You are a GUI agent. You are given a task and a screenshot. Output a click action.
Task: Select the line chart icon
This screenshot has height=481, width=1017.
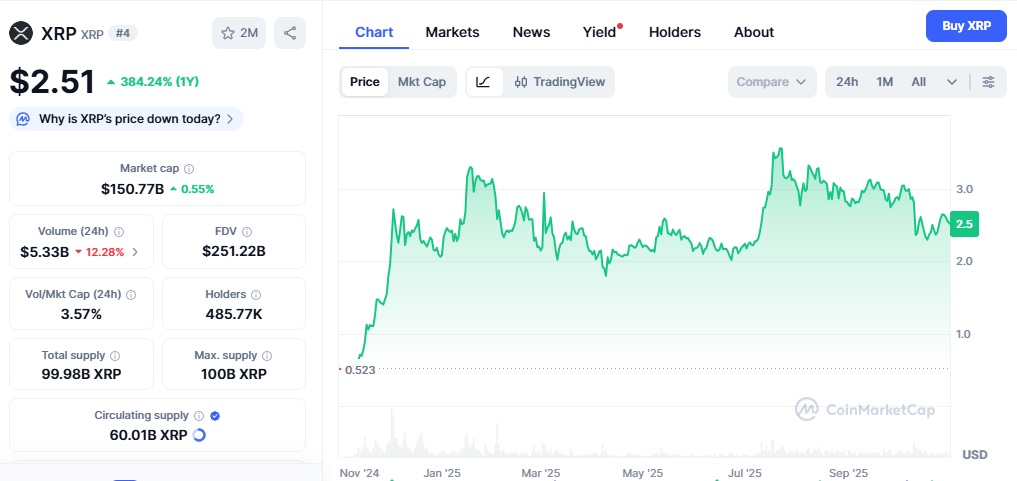tap(484, 82)
